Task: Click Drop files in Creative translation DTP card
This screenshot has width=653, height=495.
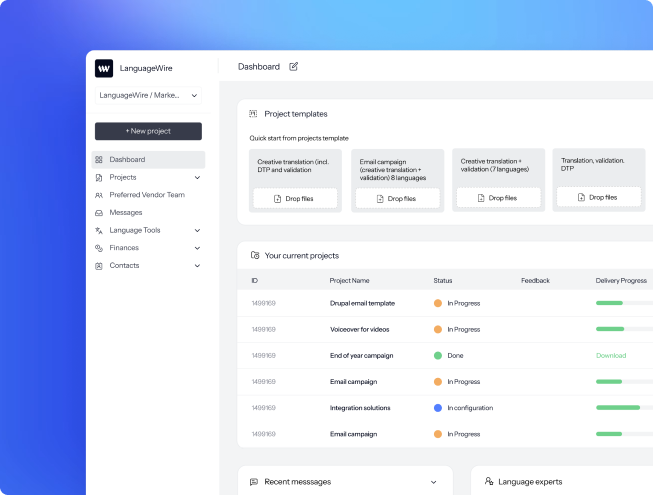Action: pos(295,199)
